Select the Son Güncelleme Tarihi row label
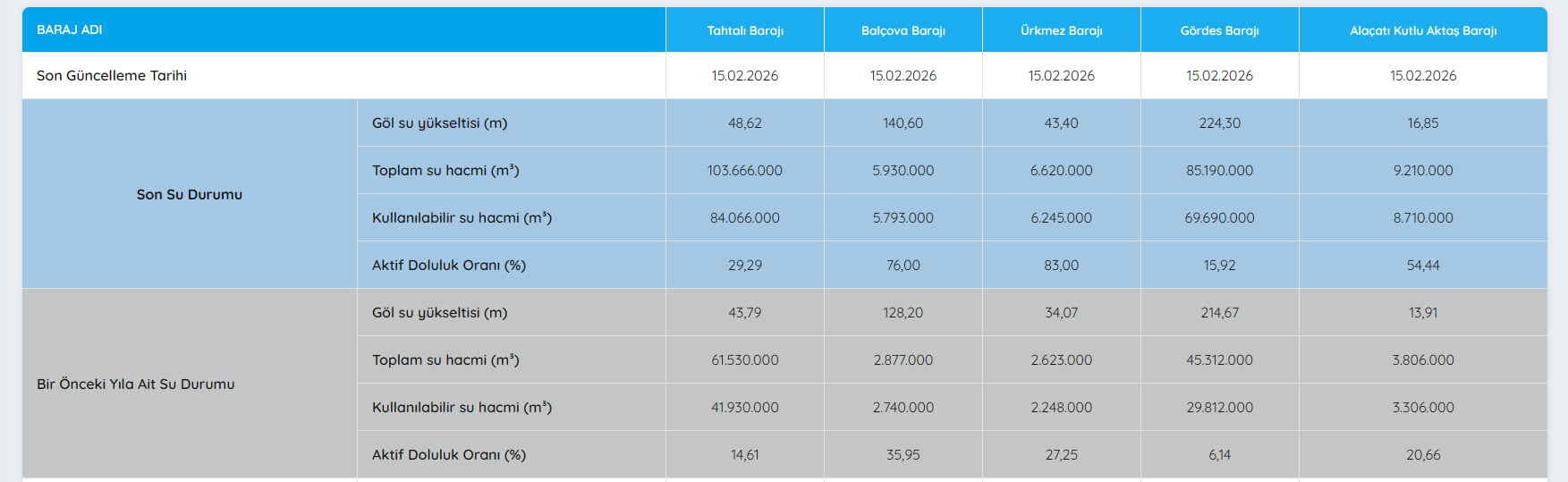 [112, 76]
